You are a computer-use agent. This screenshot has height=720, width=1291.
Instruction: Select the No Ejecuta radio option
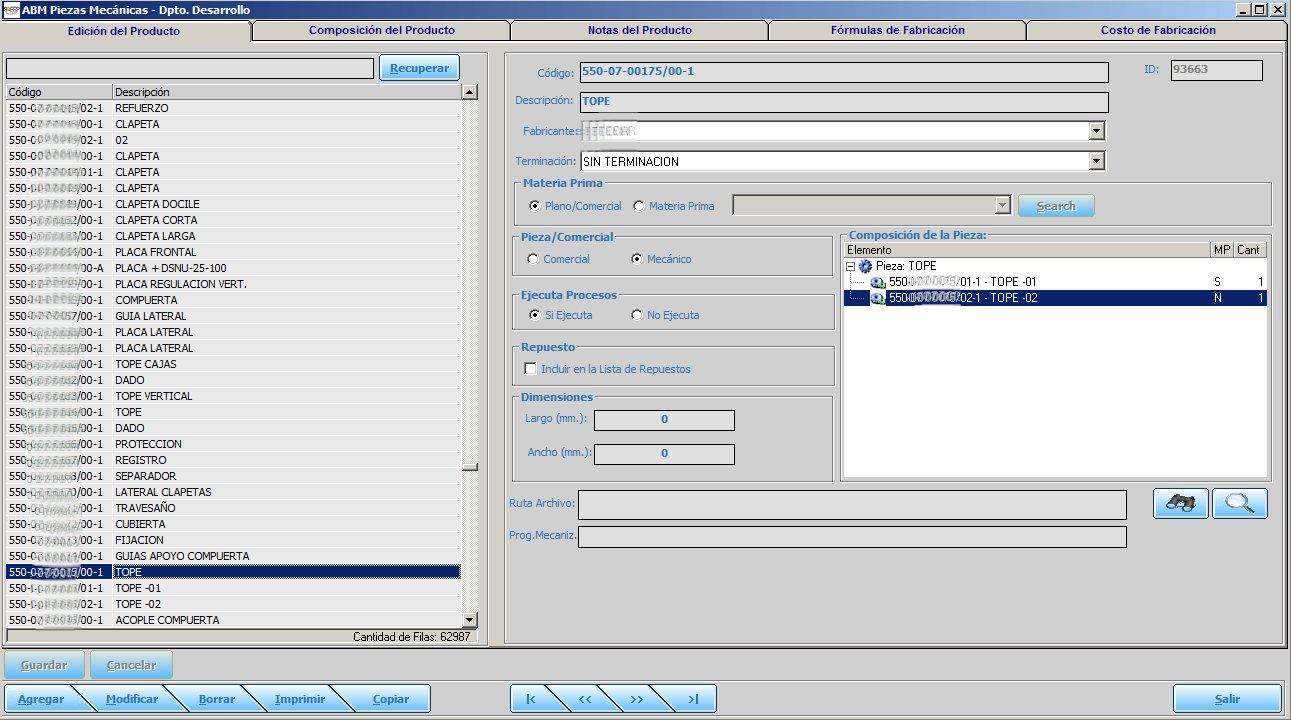point(637,315)
